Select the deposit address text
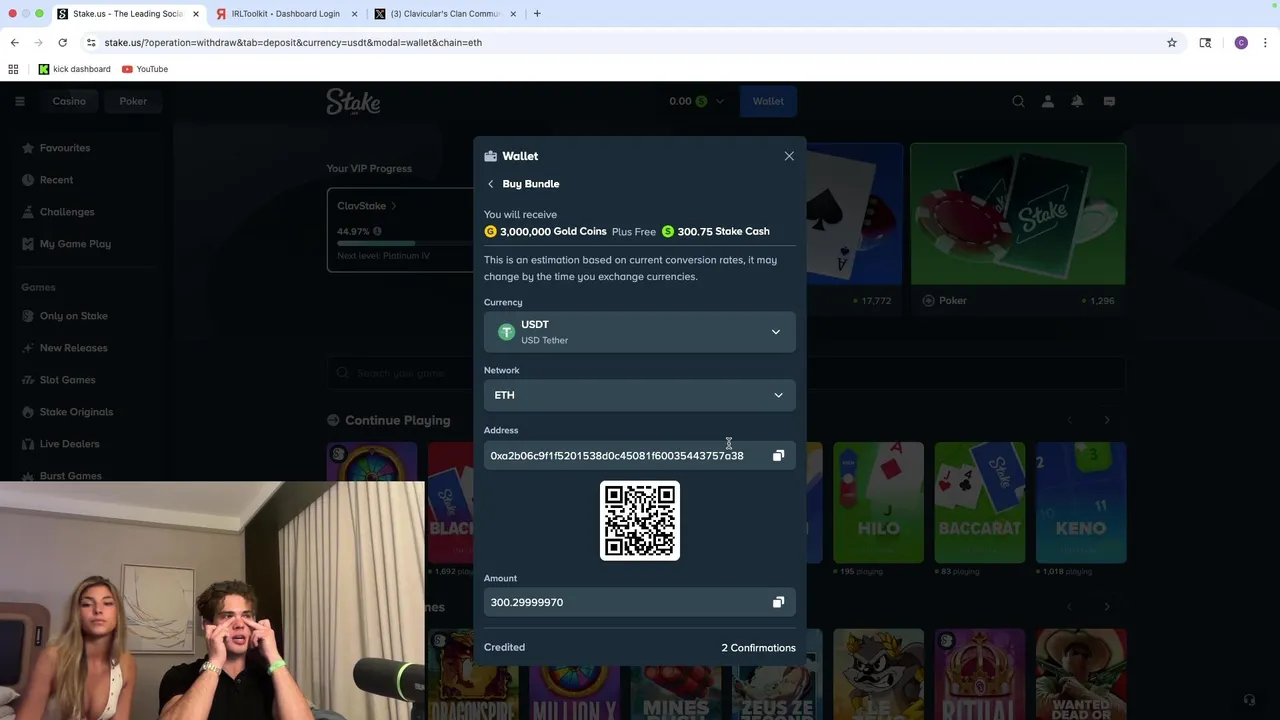Screen dimensions: 1280x720 [x=617, y=456]
